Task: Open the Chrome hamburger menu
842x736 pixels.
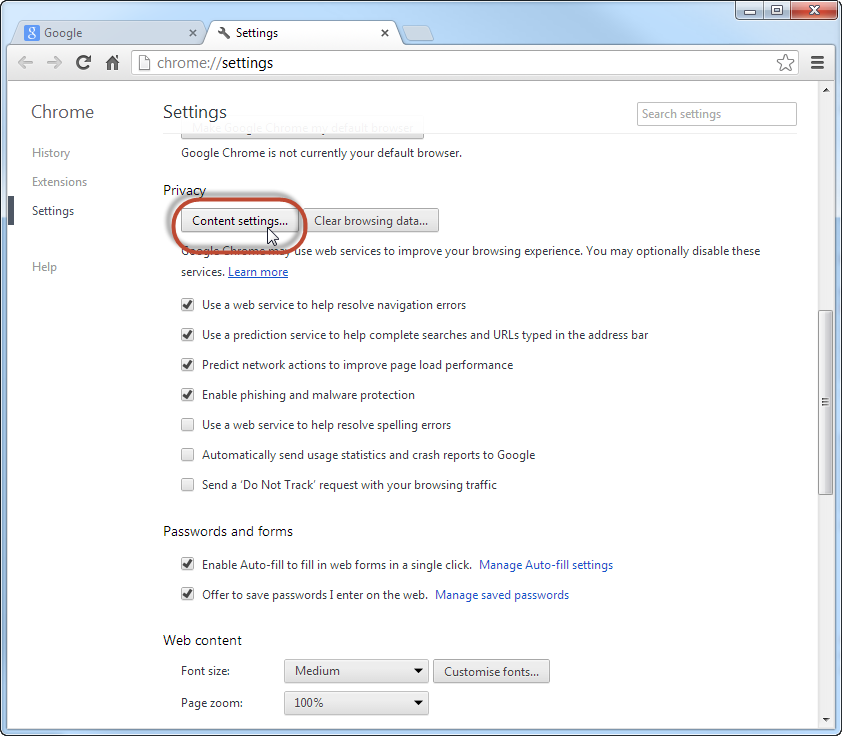Action: coord(817,63)
